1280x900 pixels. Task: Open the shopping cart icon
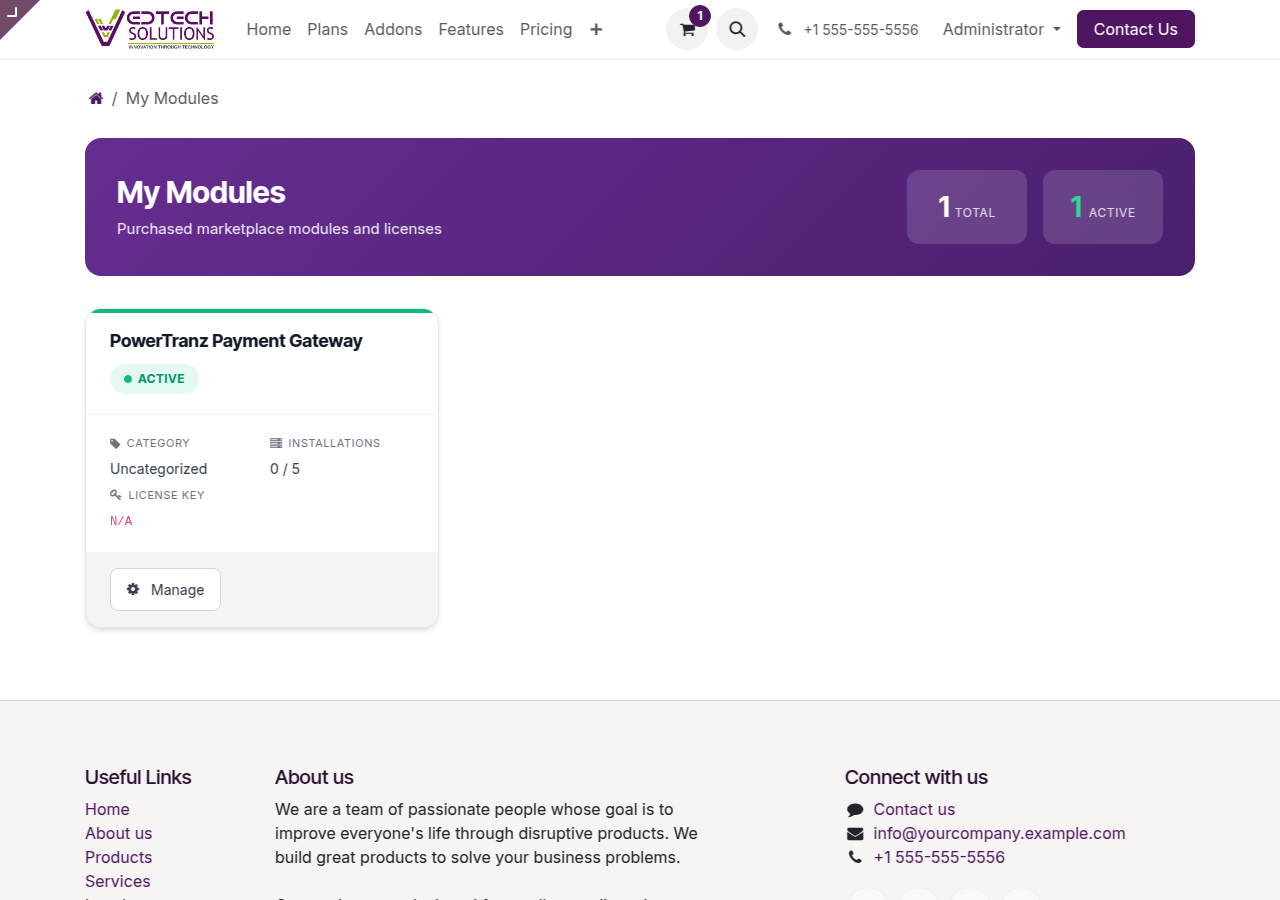(x=687, y=30)
